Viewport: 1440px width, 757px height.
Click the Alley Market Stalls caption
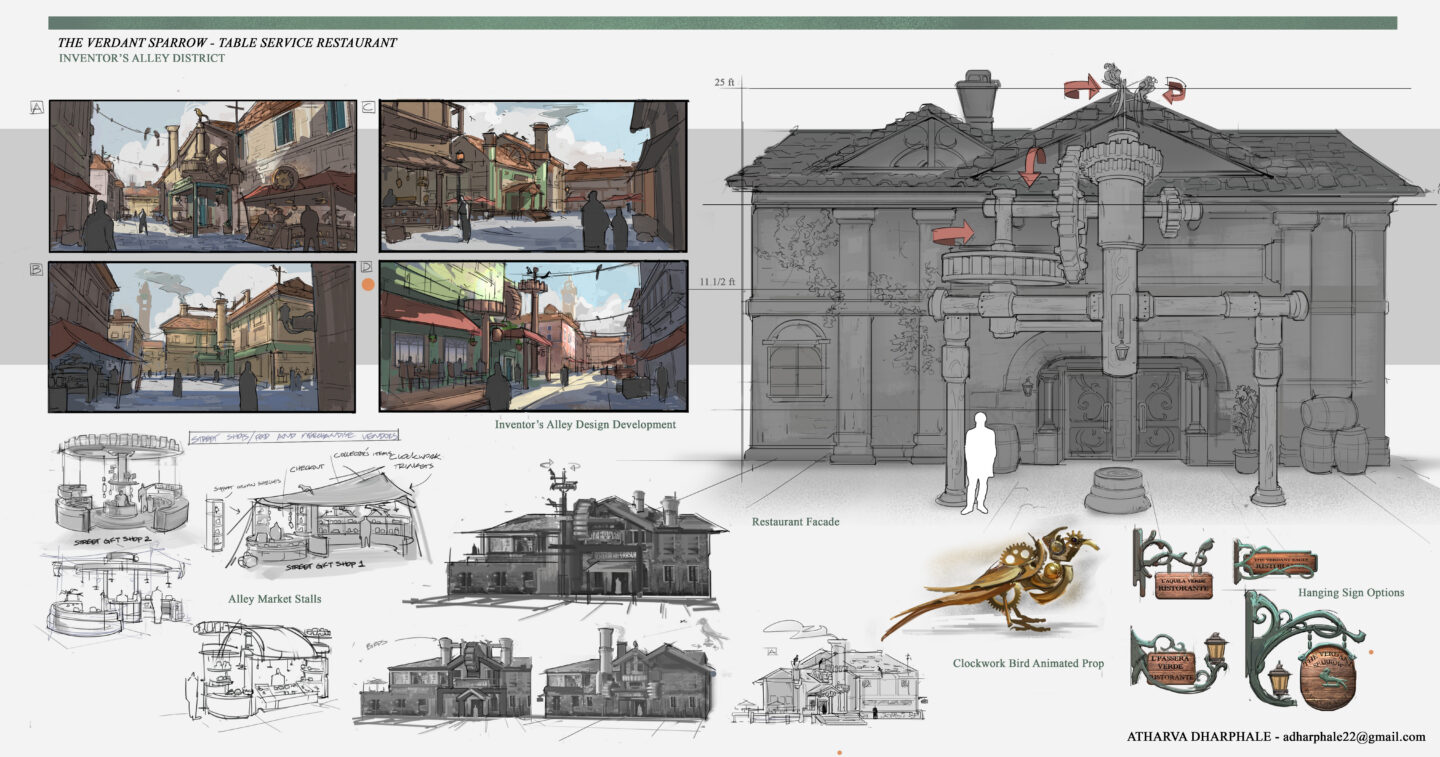[x=273, y=600]
